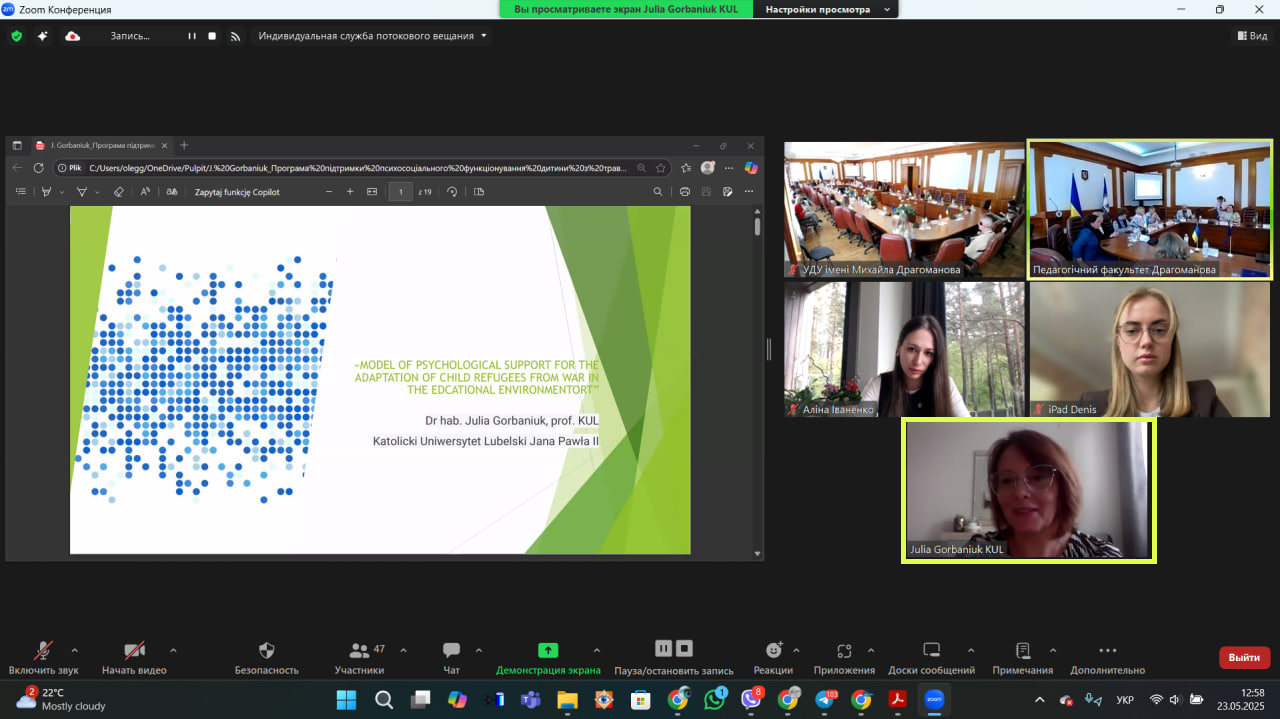Viewport: 1280px width, 719px height.
Task: Expand options arrow beside Доски сообщений
Action: click(971, 650)
